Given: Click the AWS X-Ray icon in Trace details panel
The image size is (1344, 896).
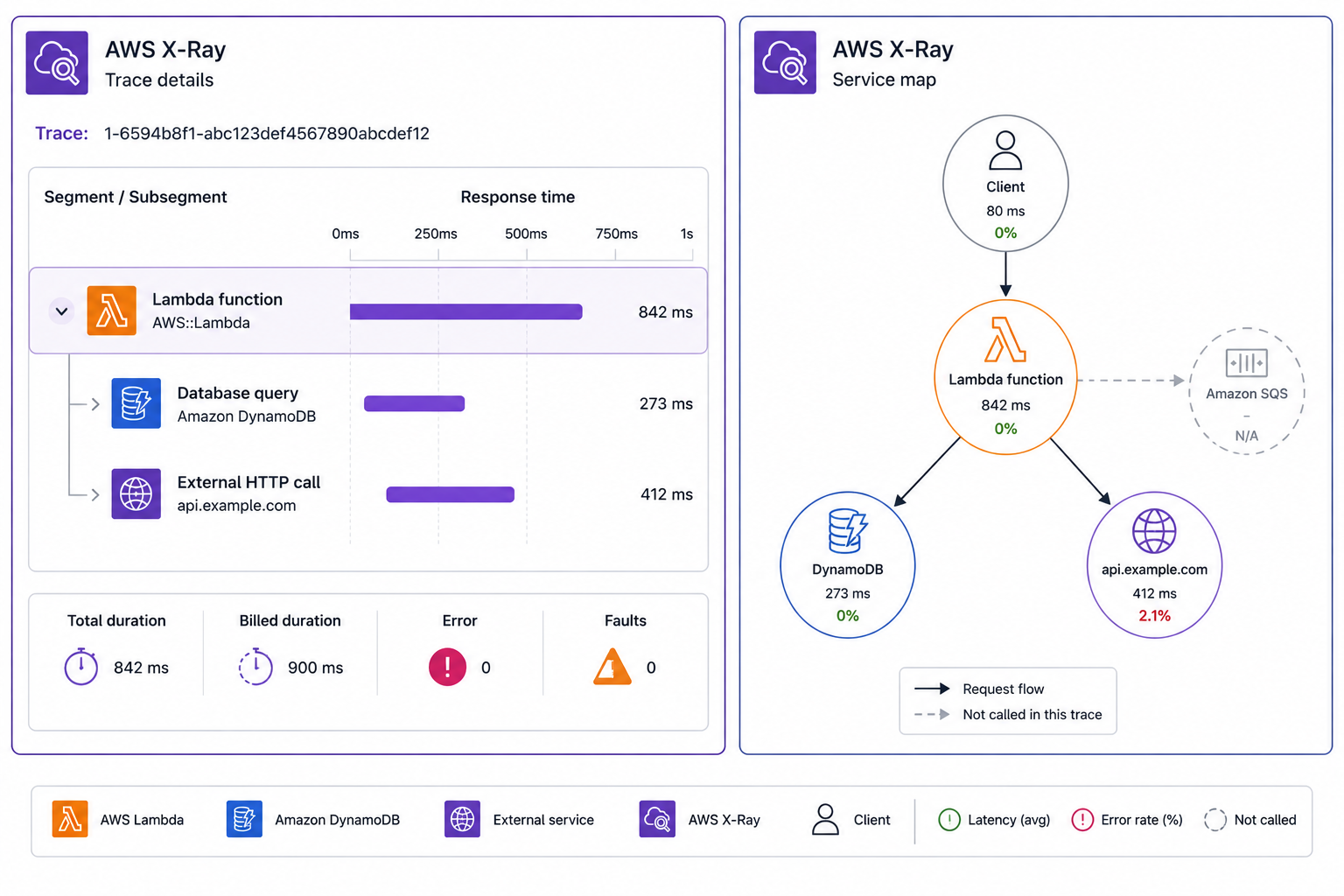Looking at the screenshot, I should (x=57, y=63).
